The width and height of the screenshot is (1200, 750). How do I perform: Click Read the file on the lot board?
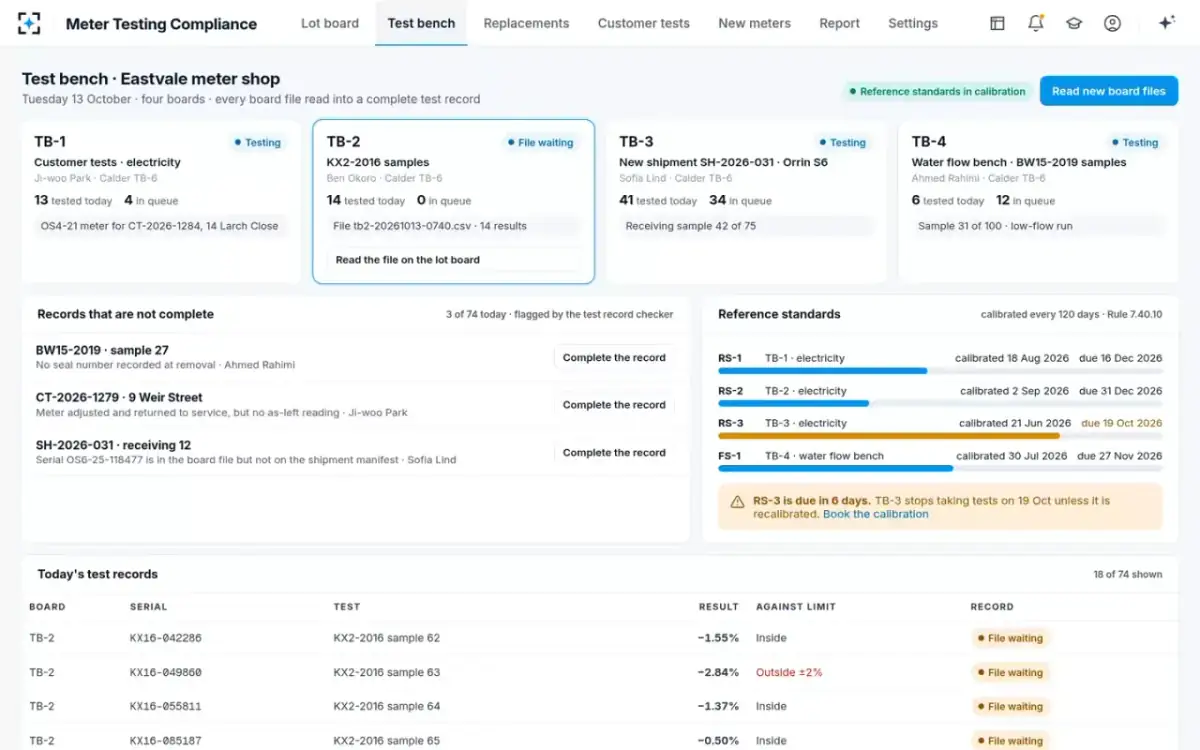453,260
